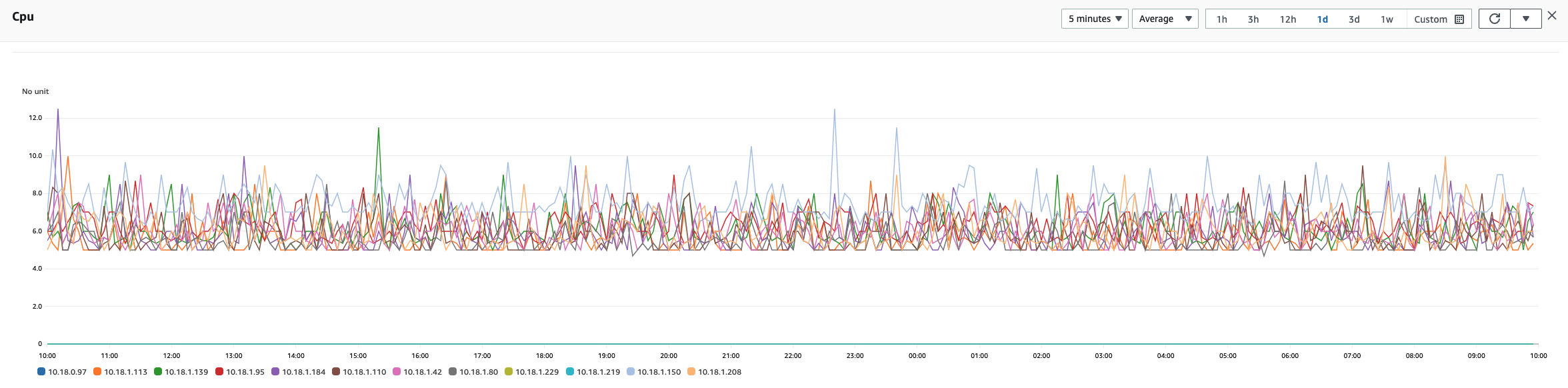Select the 10.18.1.42 legend label
Screen dimensions: 1568x388
(x=423, y=372)
